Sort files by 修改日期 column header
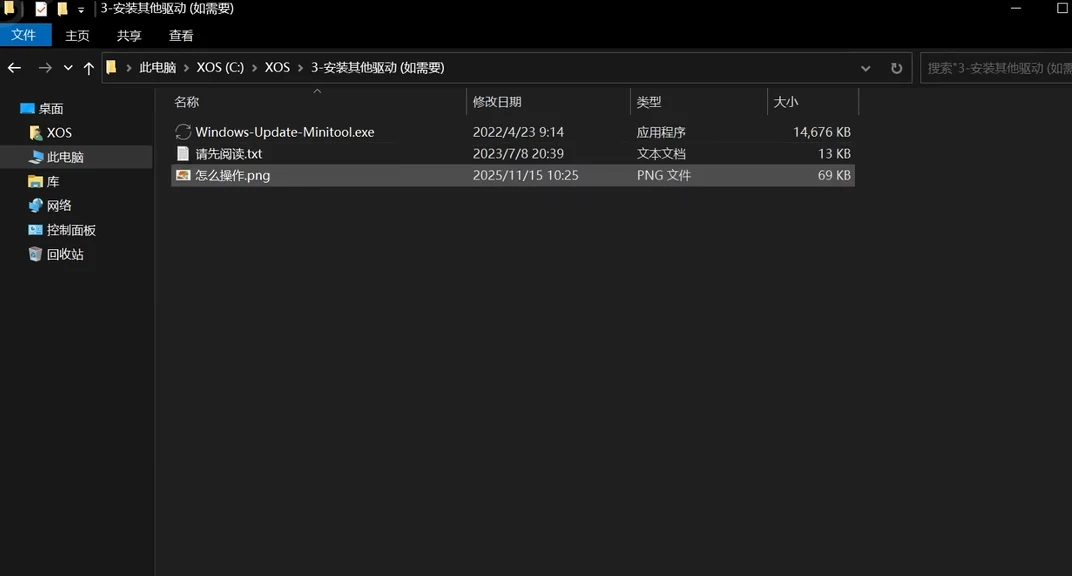1072x576 pixels. click(497, 102)
